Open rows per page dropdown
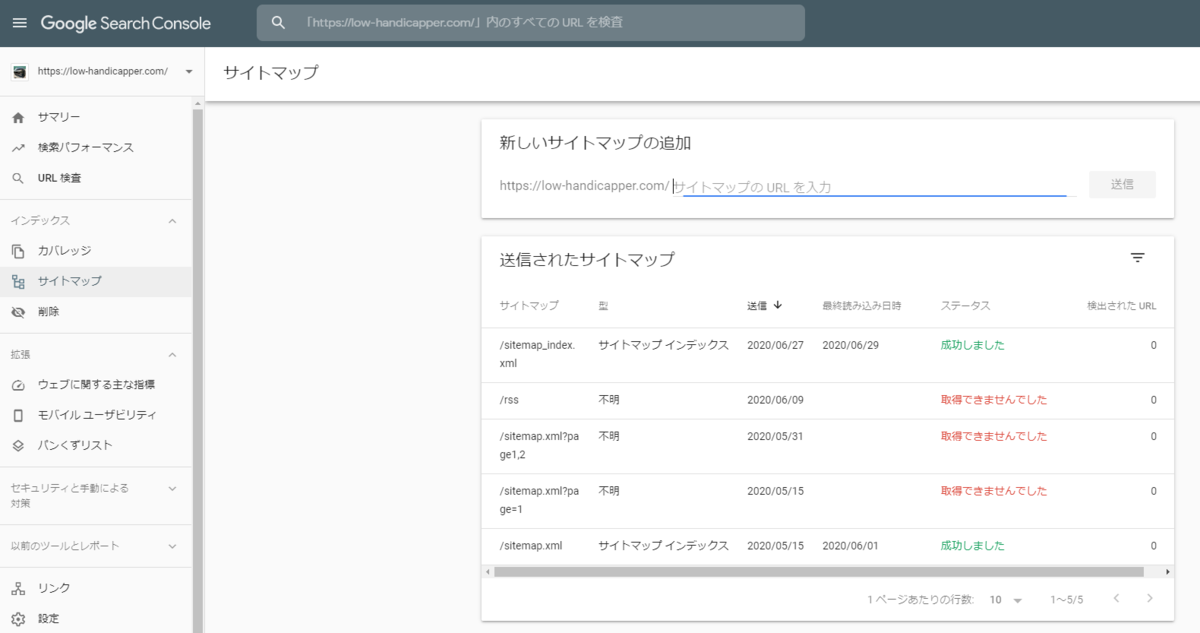Viewport: 1200px width, 633px height. [1006, 599]
